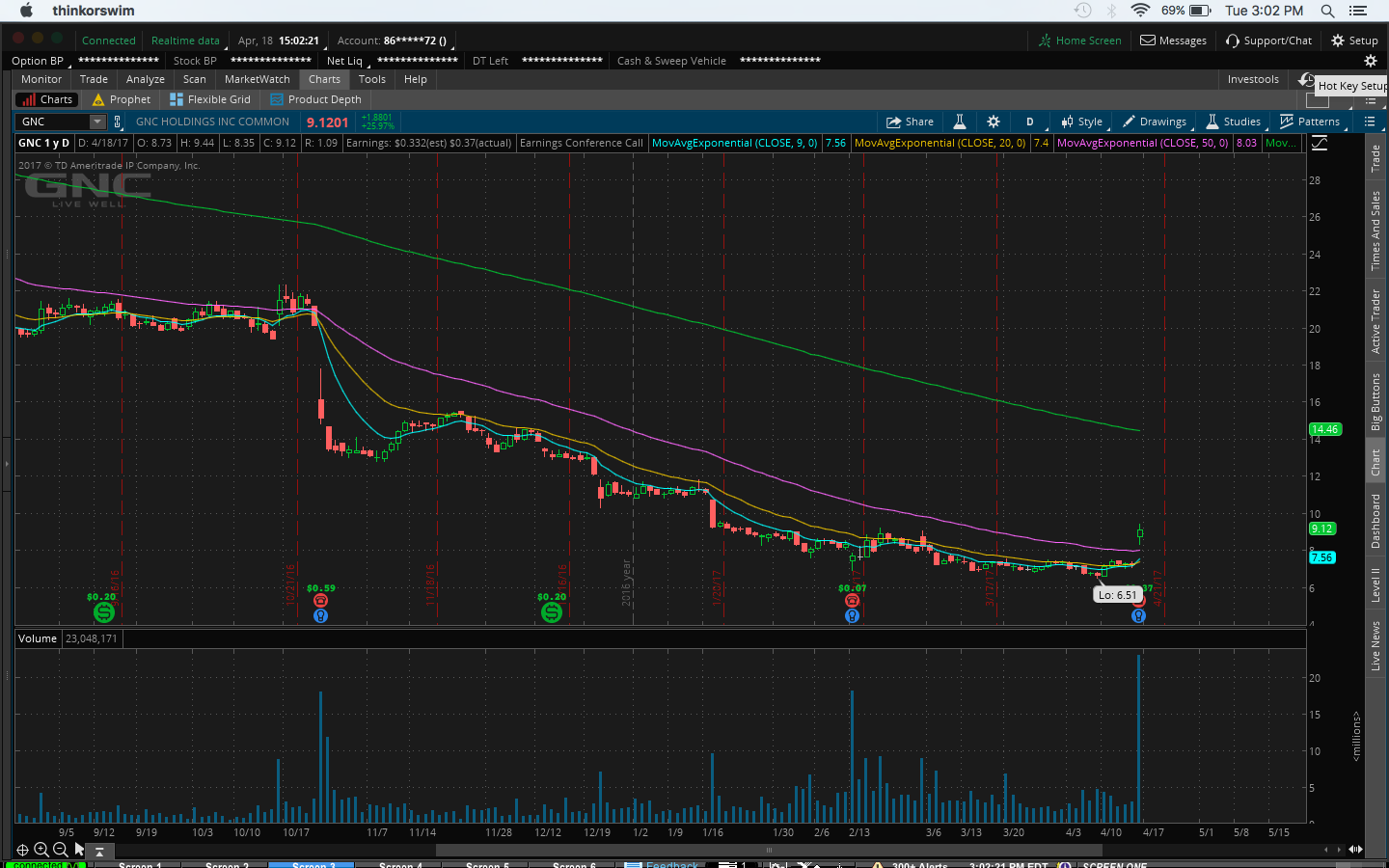This screenshot has width=1389, height=868.
Task: Switch to the MarketWatch tab
Action: coord(257,79)
